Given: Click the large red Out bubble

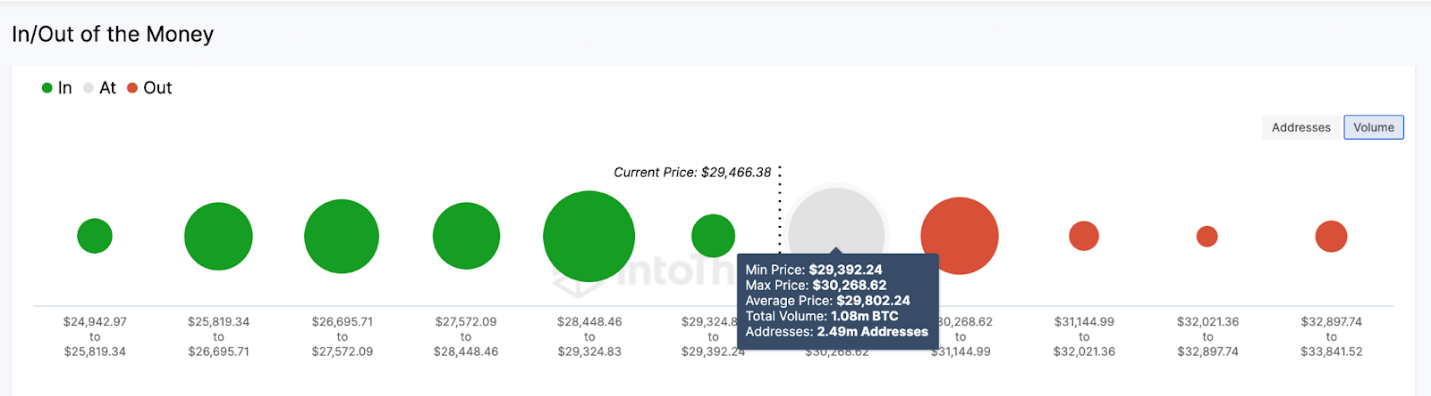Looking at the screenshot, I should tap(960, 236).
